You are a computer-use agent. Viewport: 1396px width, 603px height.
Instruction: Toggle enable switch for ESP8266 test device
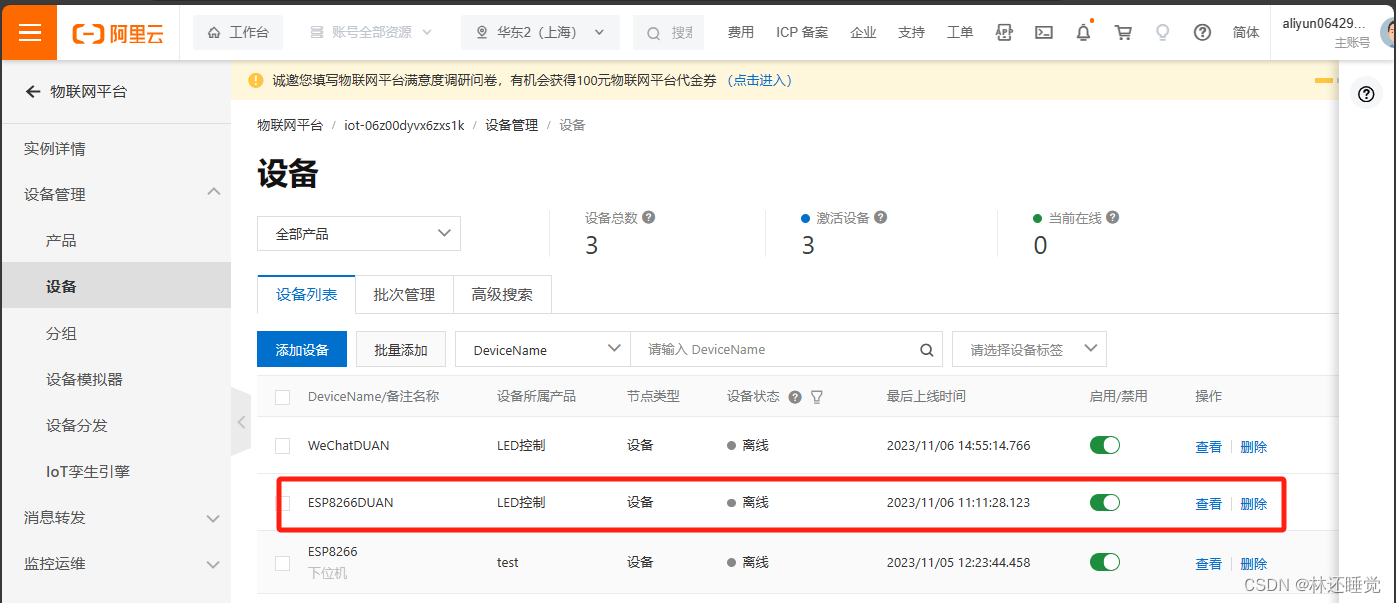[x=1105, y=562]
